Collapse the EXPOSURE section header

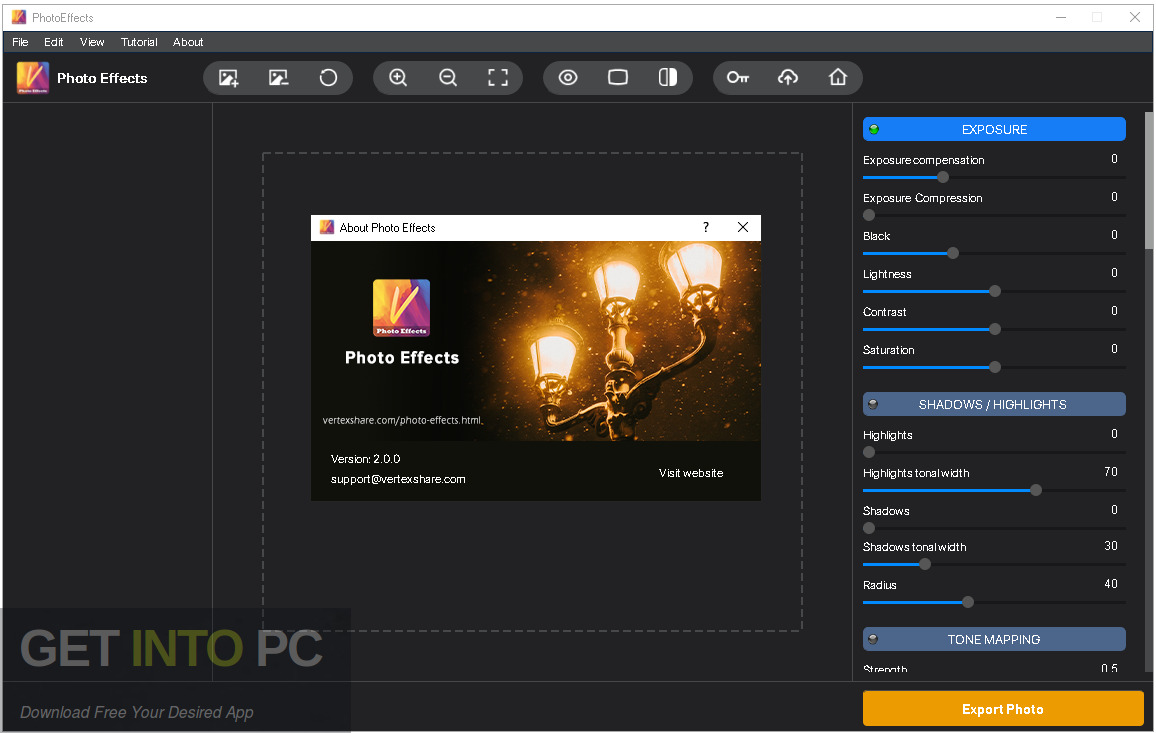pyautogui.click(x=994, y=129)
